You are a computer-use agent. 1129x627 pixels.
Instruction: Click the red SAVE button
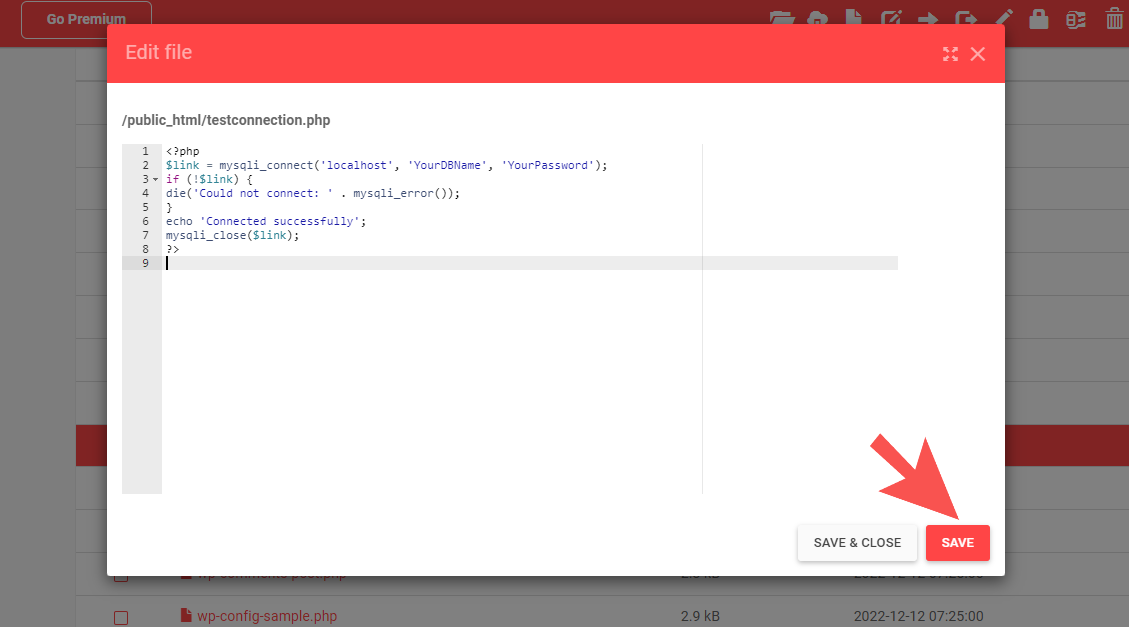(957, 543)
